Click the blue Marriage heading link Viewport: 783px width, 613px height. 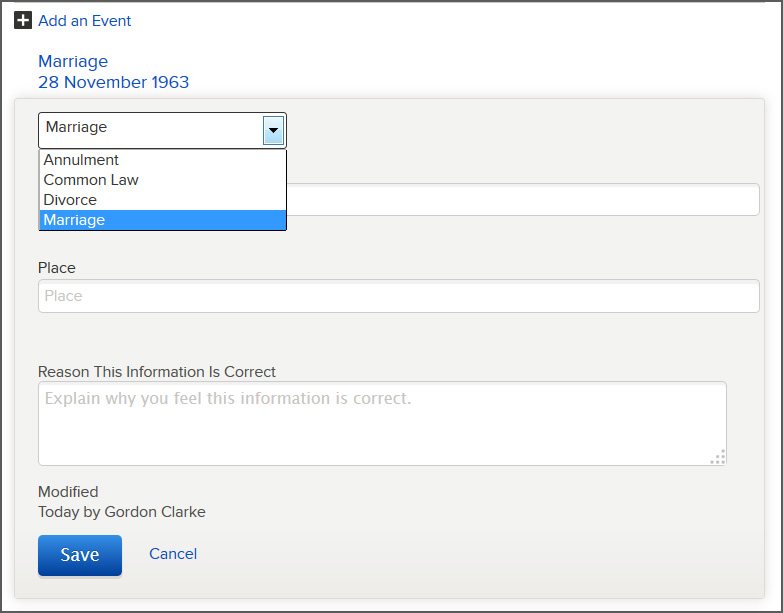tap(73, 61)
